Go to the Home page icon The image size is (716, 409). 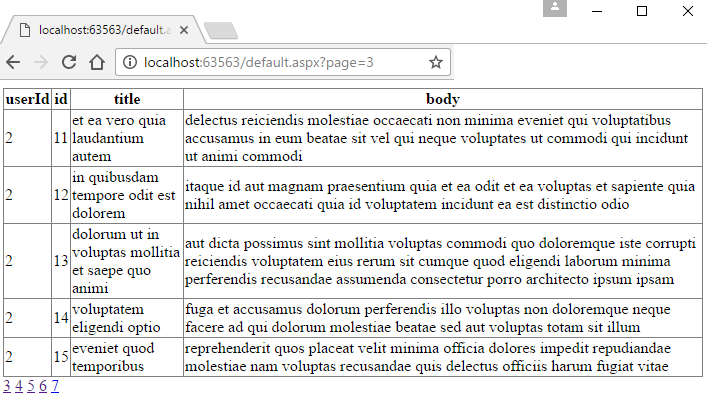[x=97, y=62]
